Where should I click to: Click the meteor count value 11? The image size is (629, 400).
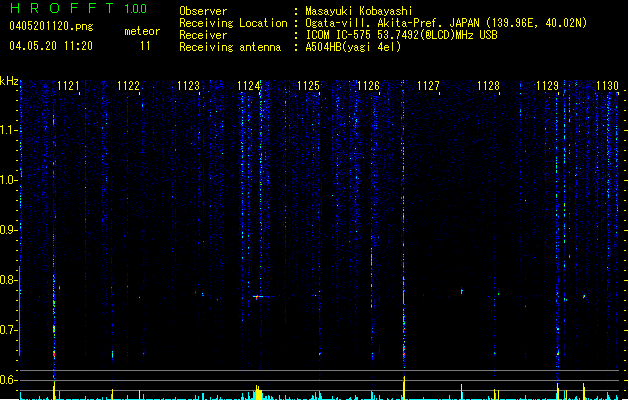click(145, 46)
